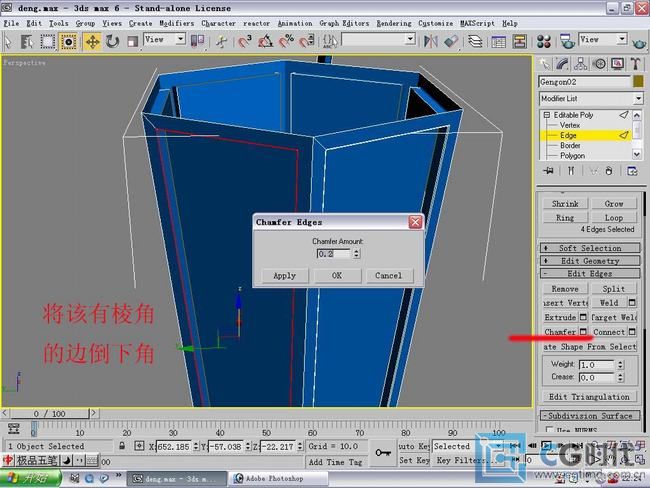Toggle the selection lock padlock
650x488 pixels.
pyautogui.click(x=122, y=446)
